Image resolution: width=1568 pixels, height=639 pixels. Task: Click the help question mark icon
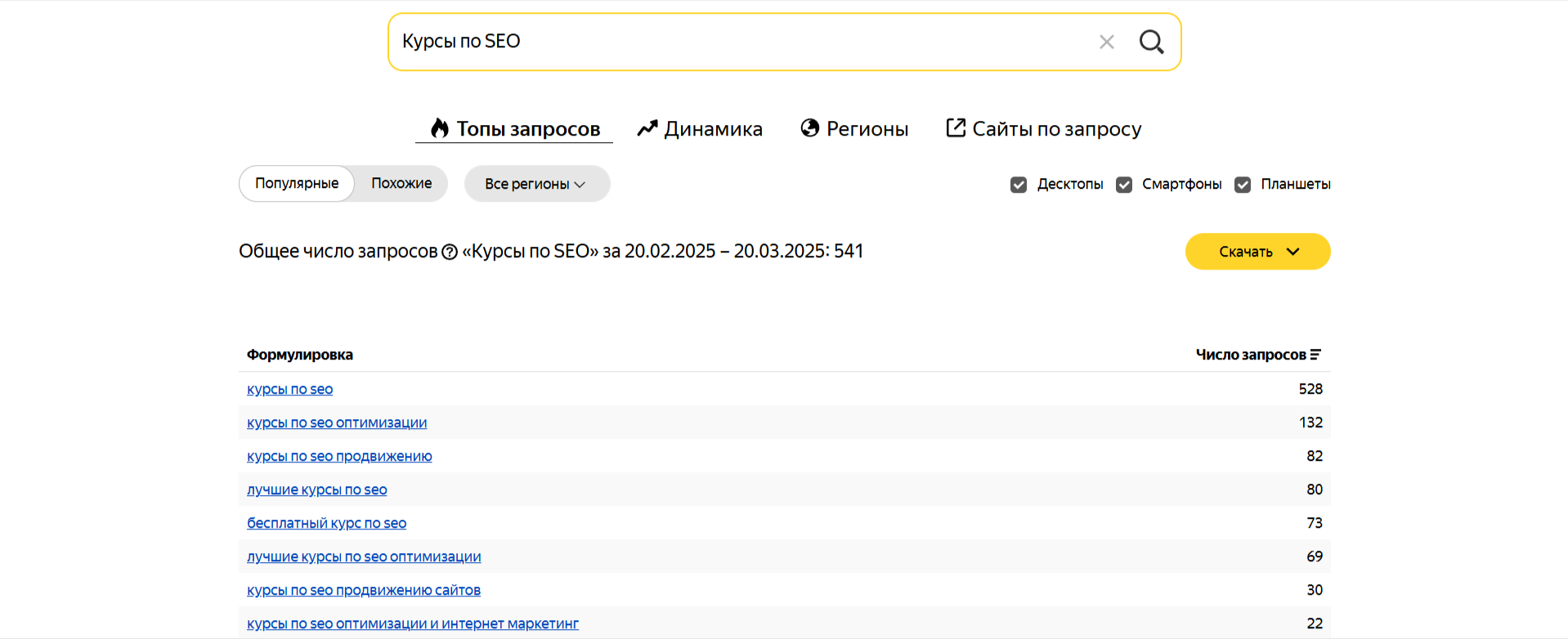pyautogui.click(x=450, y=252)
